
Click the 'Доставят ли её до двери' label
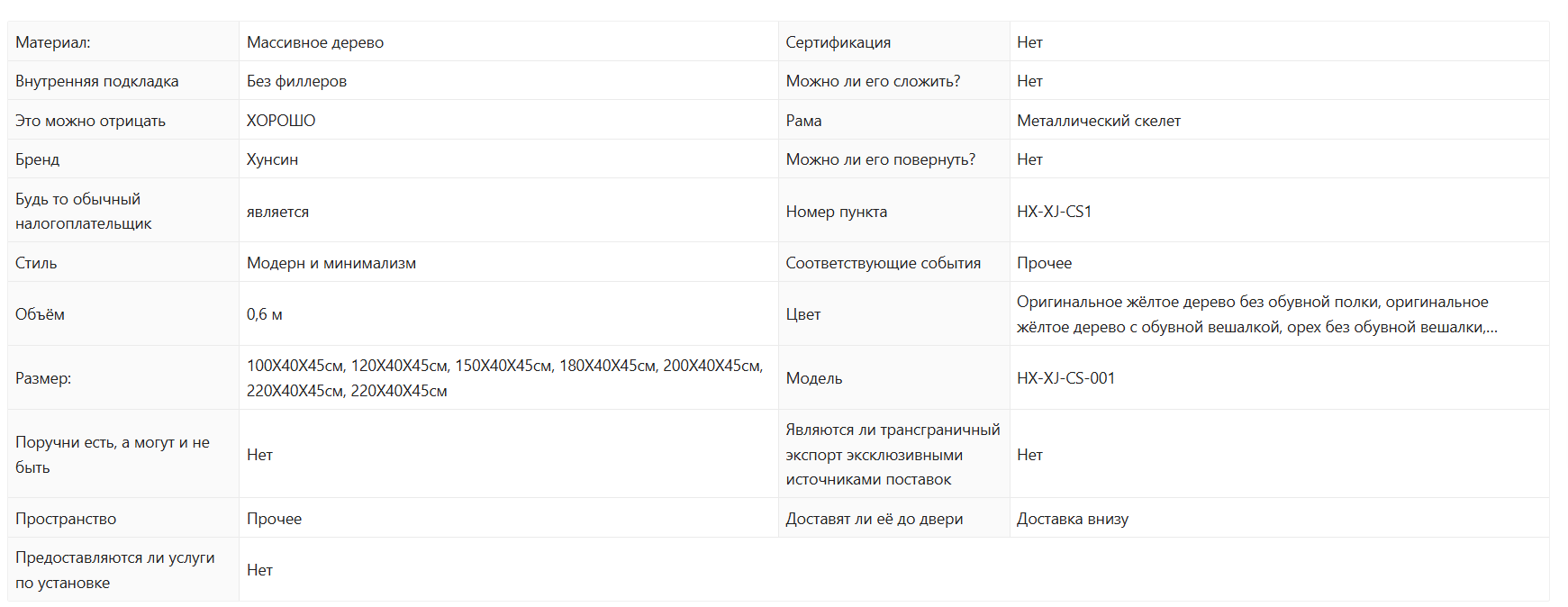pos(874,519)
